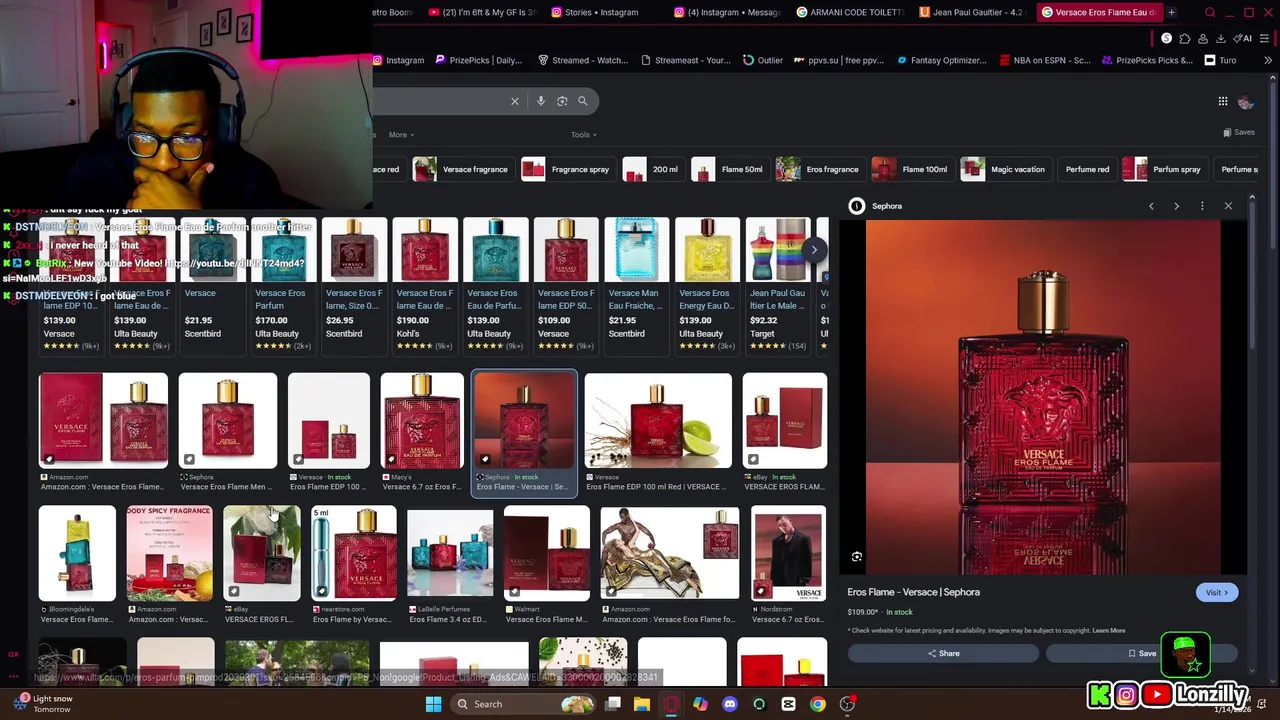Image resolution: width=1280 pixels, height=720 pixels.
Task: Open three-dot options menu in preview panel
Action: [x=1202, y=206]
